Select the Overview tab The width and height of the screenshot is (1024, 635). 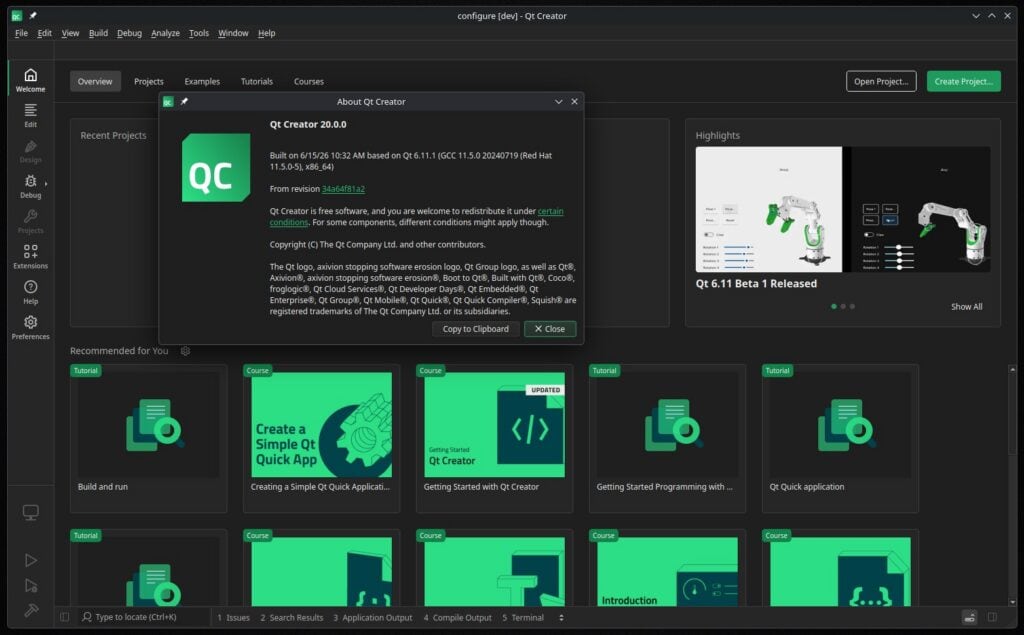[x=95, y=82]
